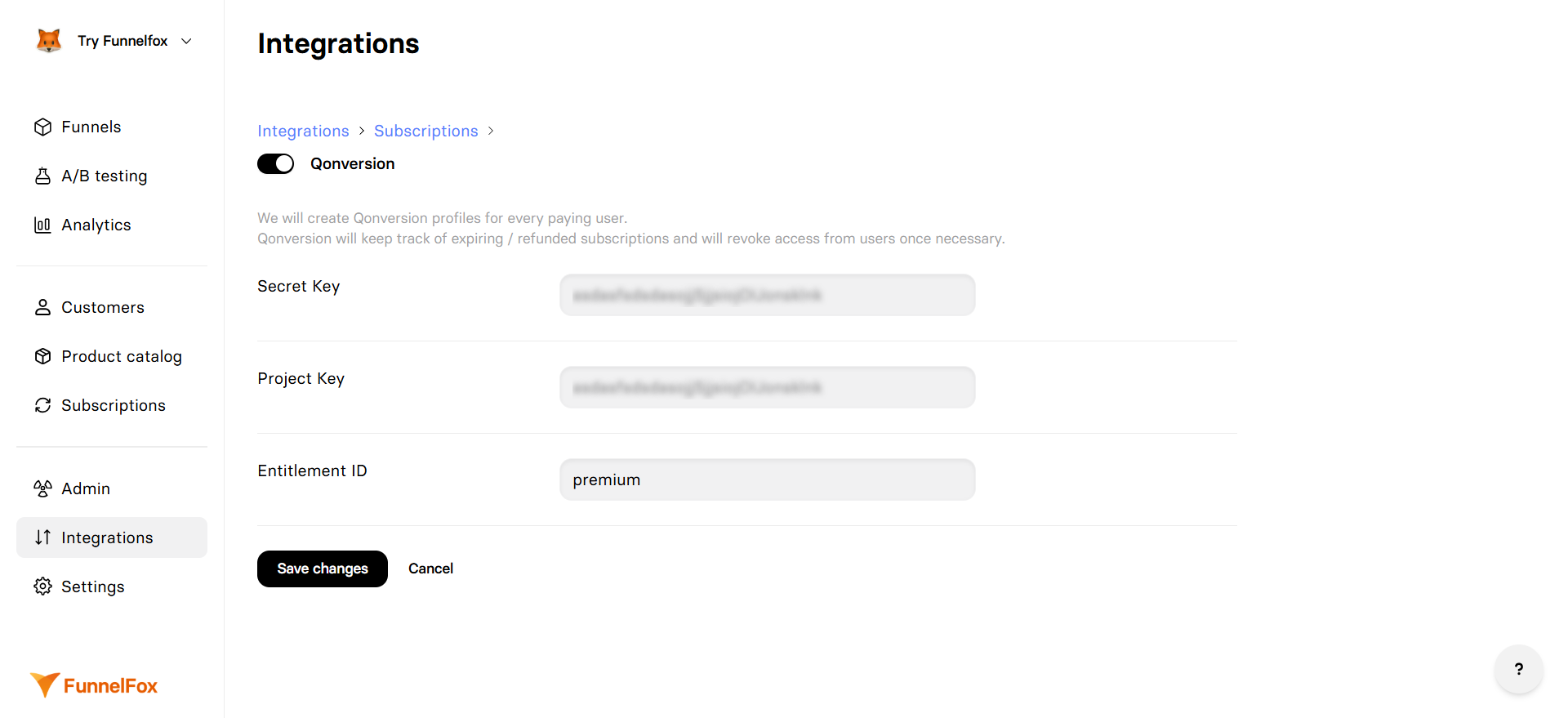This screenshot has height=718, width=1568.
Task: Click the Integrations sort-arrows sidebar icon
Action: point(42,537)
